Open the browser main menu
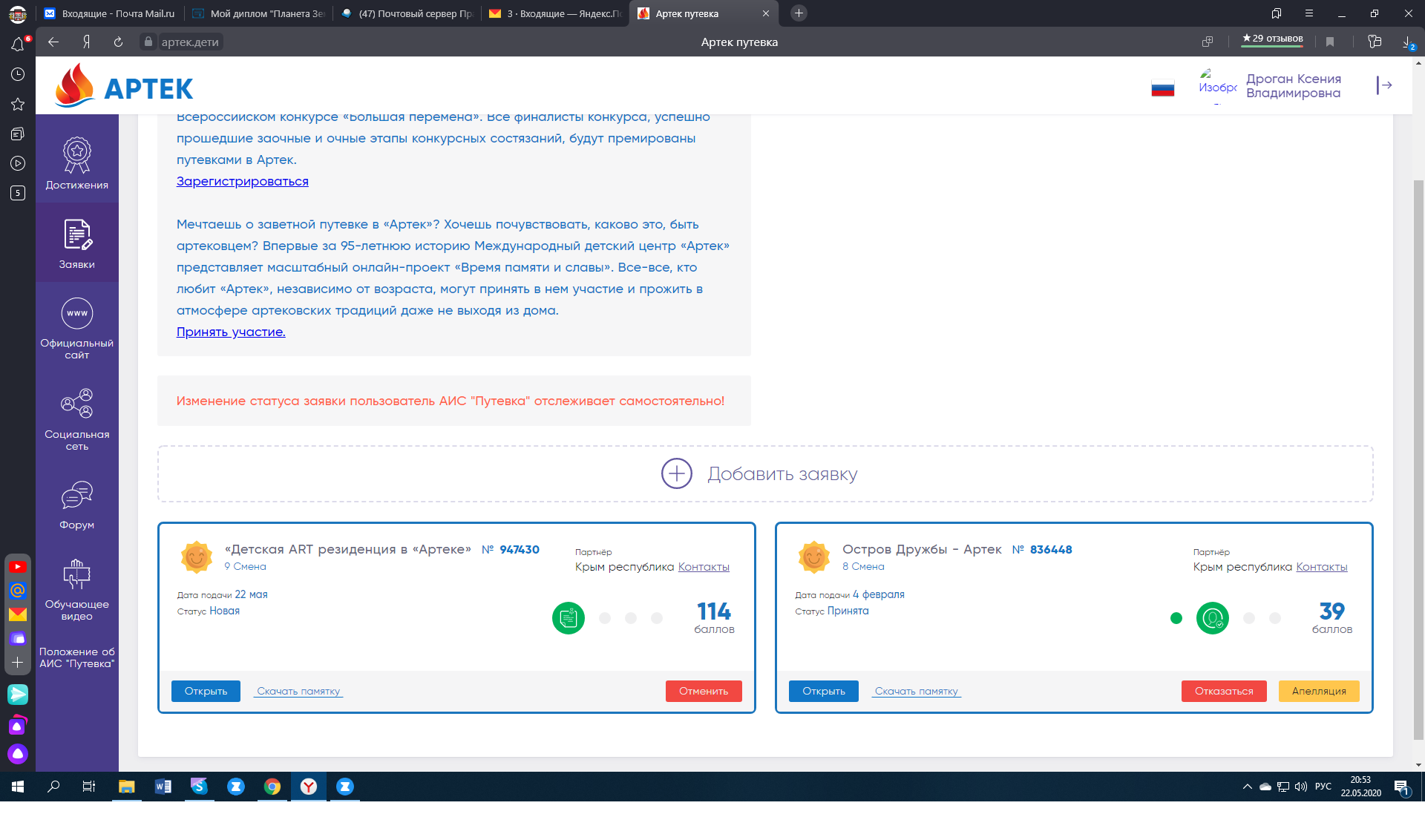 pyautogui.click(x=1309, y=13)
